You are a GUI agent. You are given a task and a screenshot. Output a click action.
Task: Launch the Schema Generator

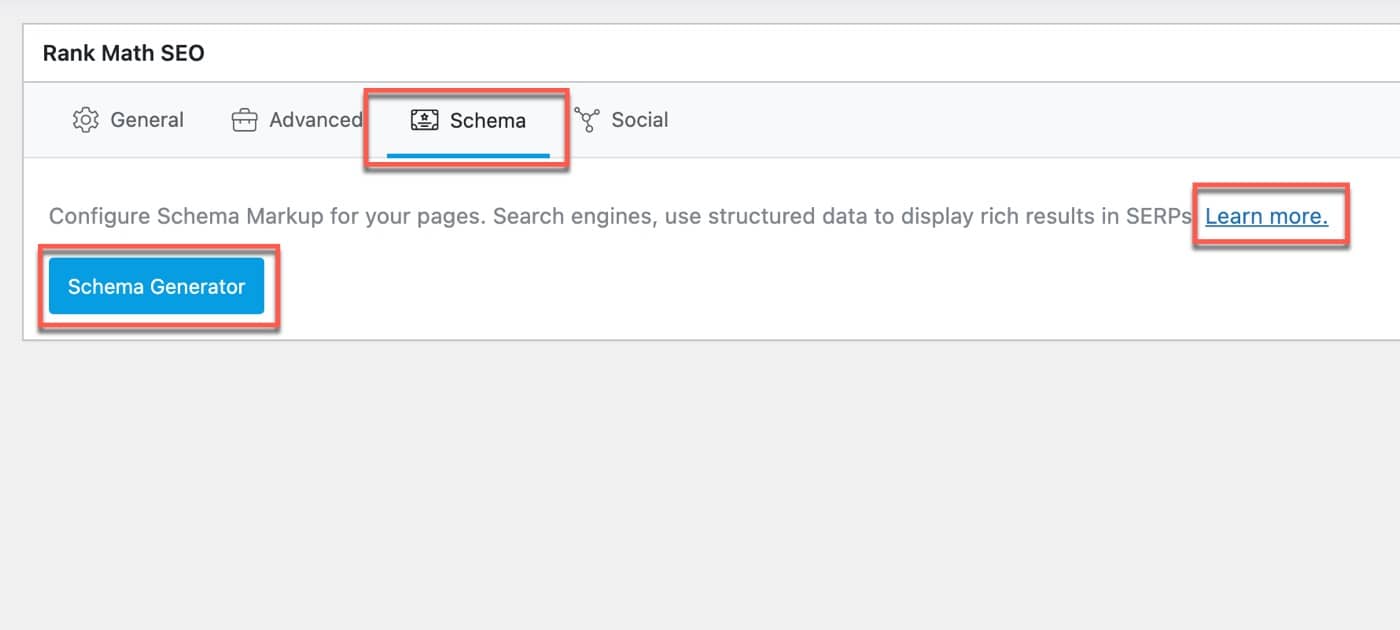[x=156, y=286]
